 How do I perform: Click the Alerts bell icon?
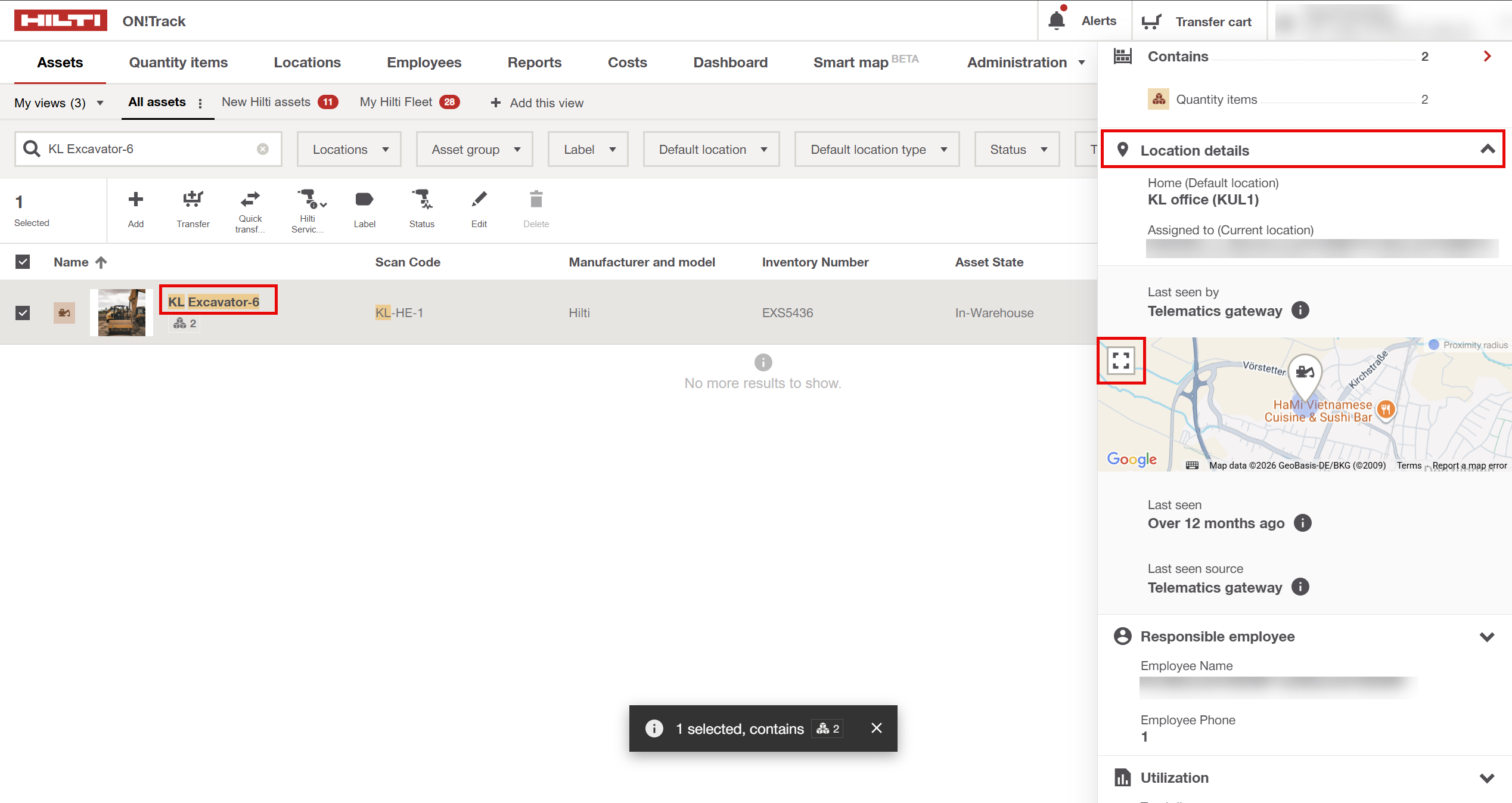tap(1056, 21)
